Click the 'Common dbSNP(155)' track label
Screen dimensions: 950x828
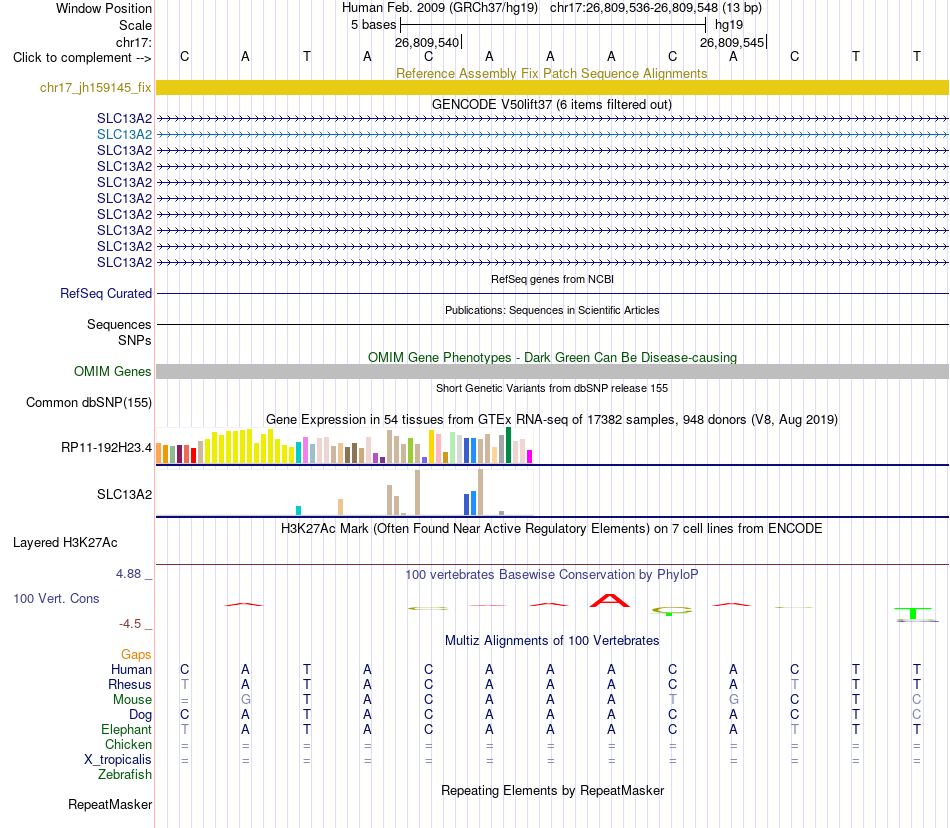click(x=88, y=402)
